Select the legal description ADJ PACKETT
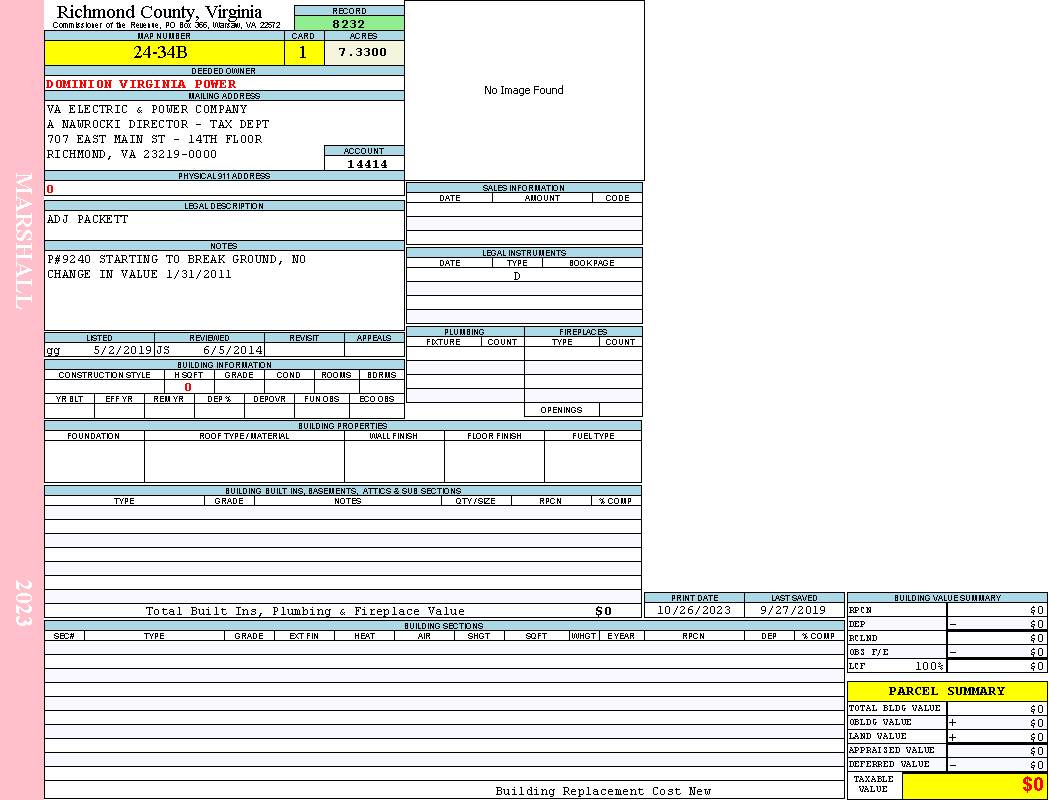Screen dimensions: 1050x800 pos(88,219)
